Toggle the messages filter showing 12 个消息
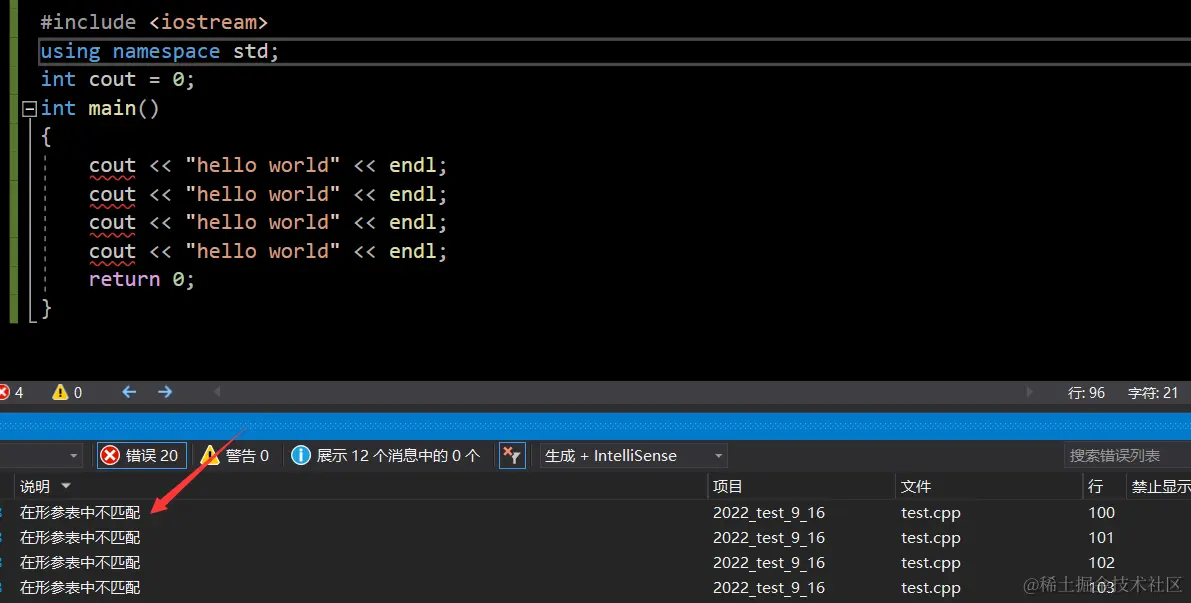 point(387,456)
